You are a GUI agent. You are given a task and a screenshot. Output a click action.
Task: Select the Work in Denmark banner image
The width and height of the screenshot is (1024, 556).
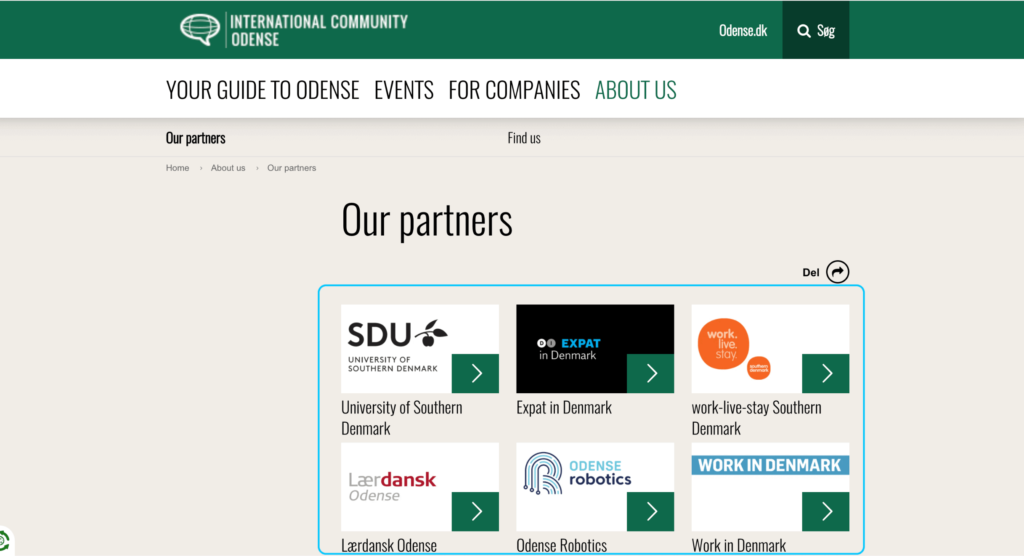[770, 487]
